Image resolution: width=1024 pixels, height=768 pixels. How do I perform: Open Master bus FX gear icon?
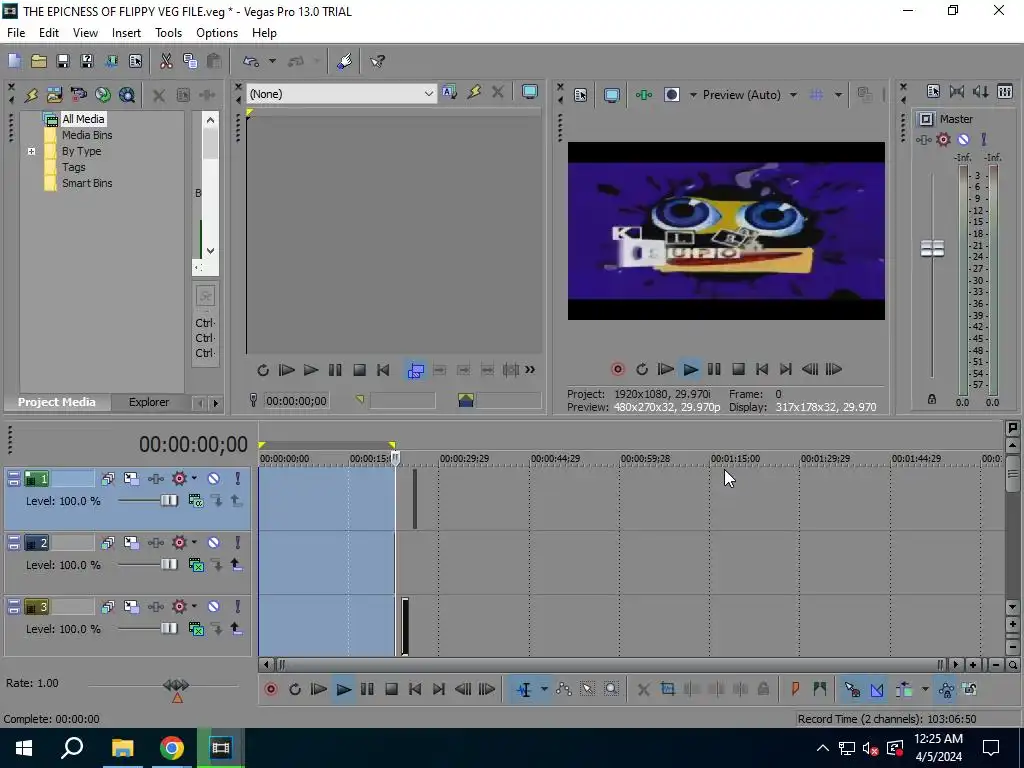943,139
